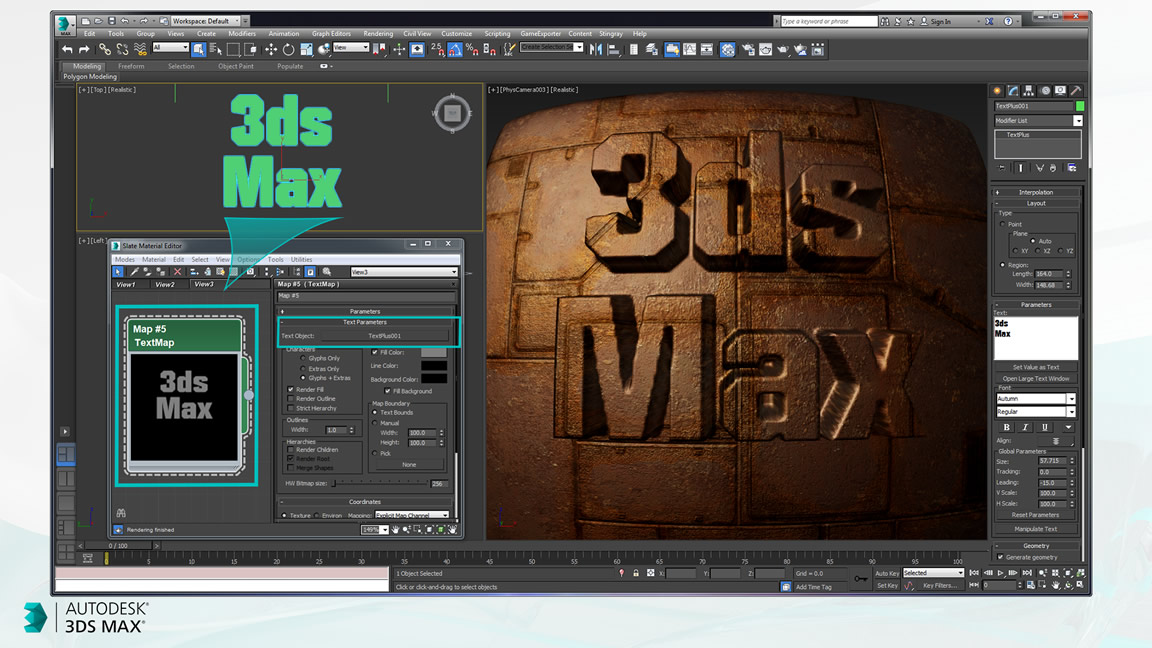The width and height of the screenshot is (1152, 648).
Task: Click the Bind to Space Warp icon
Action: pos(140,49)
